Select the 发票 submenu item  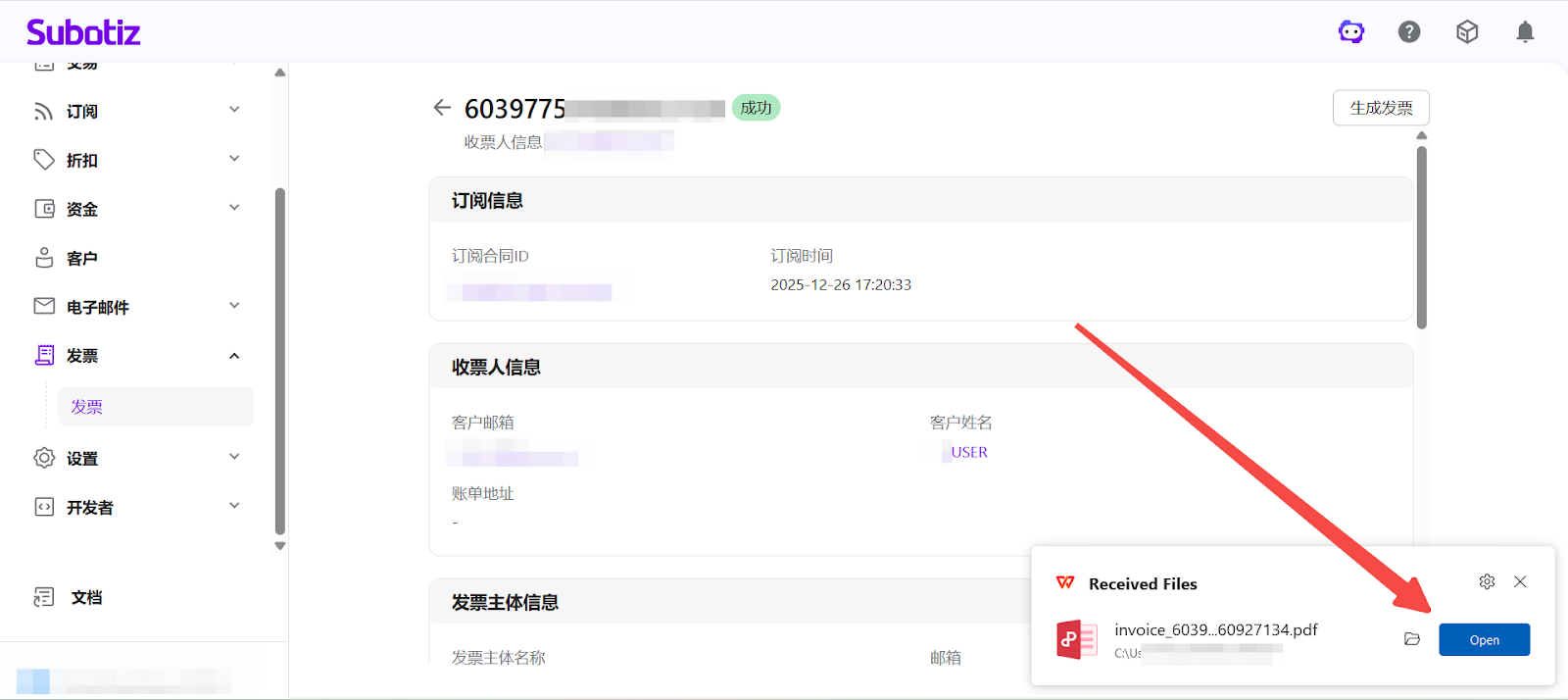pyautogui.click(x=87, y=407)
